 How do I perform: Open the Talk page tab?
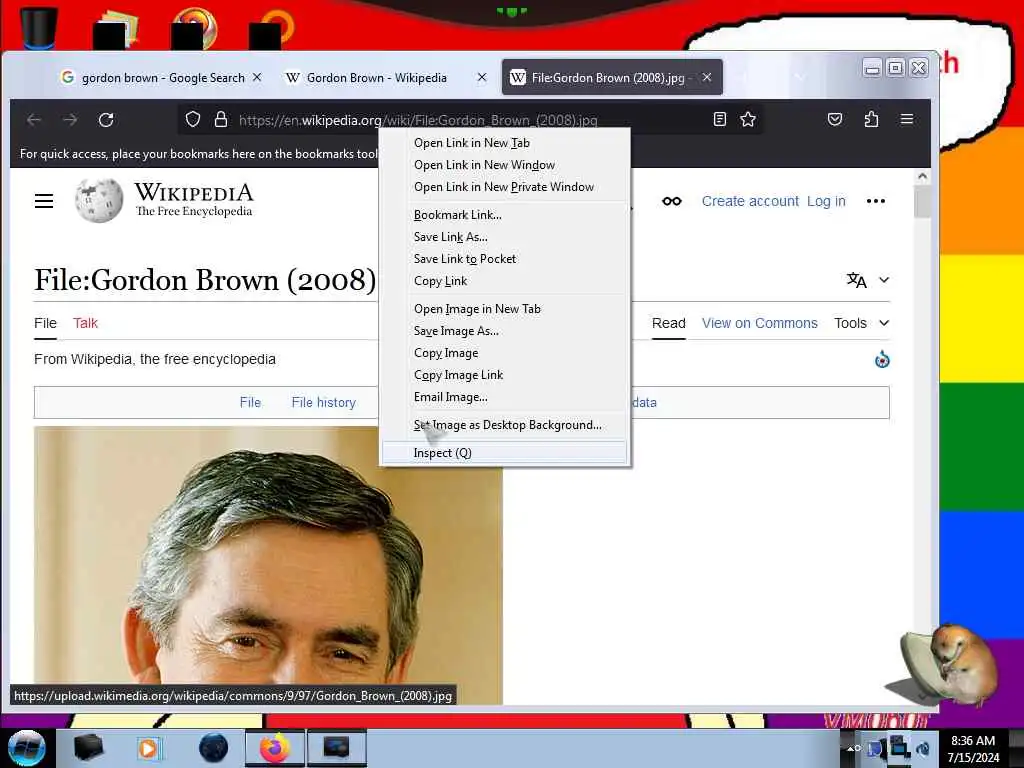[x=86, y=323]
